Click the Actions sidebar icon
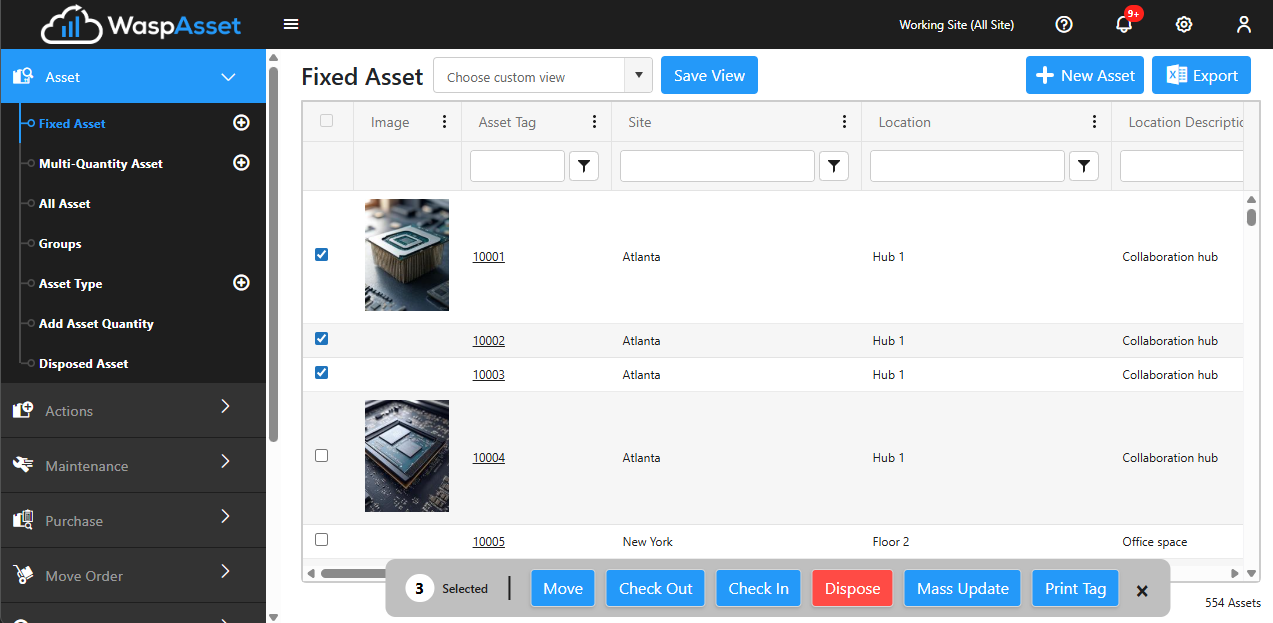 [x=23, y=411]
